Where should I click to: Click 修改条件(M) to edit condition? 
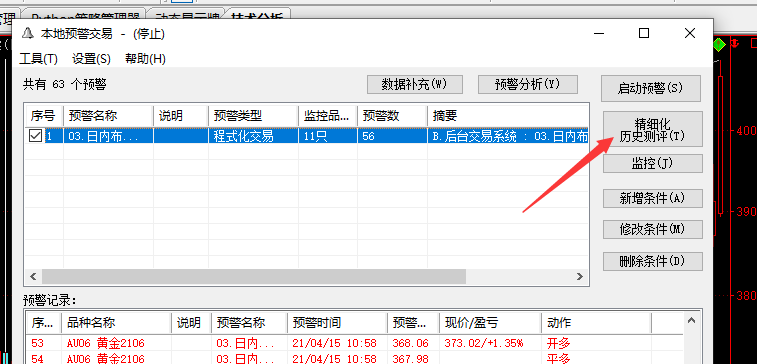(653, 229)
